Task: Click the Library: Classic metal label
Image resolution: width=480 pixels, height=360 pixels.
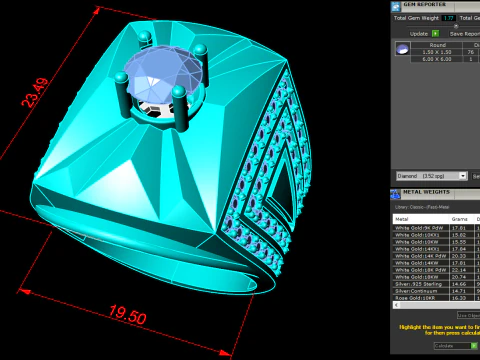Action: point(422,207)
